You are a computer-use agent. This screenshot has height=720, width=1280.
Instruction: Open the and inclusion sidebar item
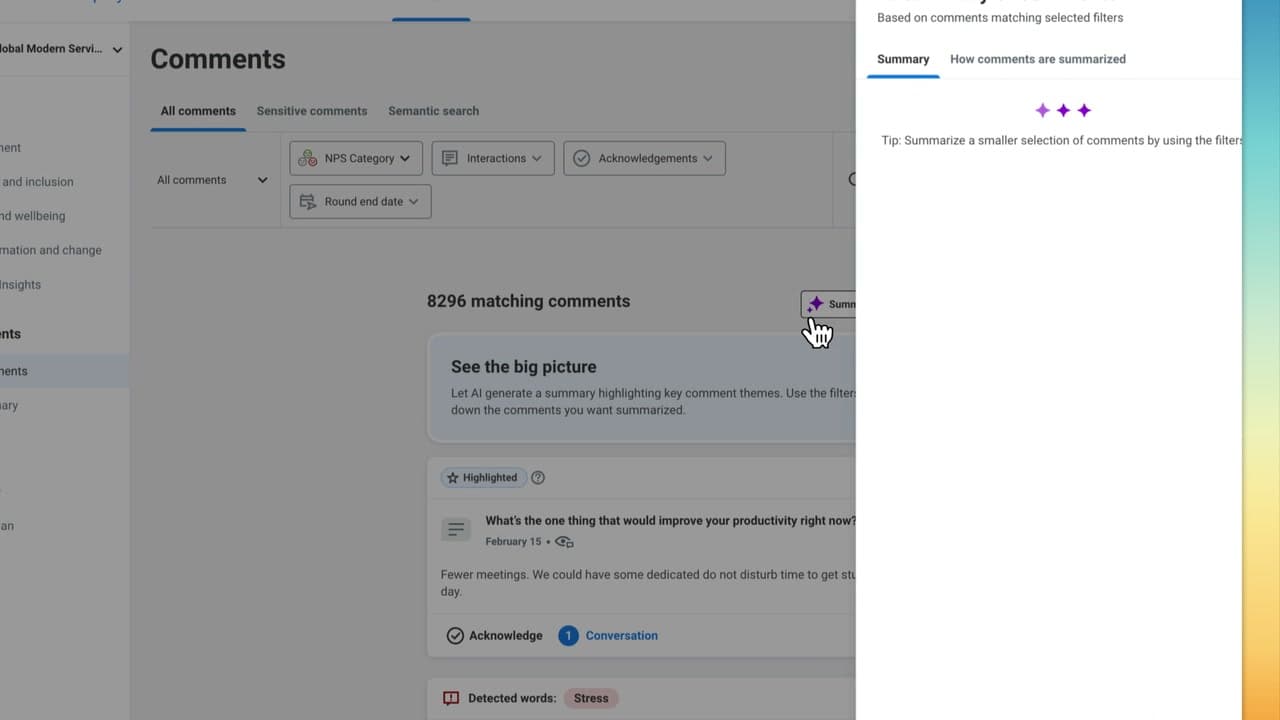(x=38, y=182)
